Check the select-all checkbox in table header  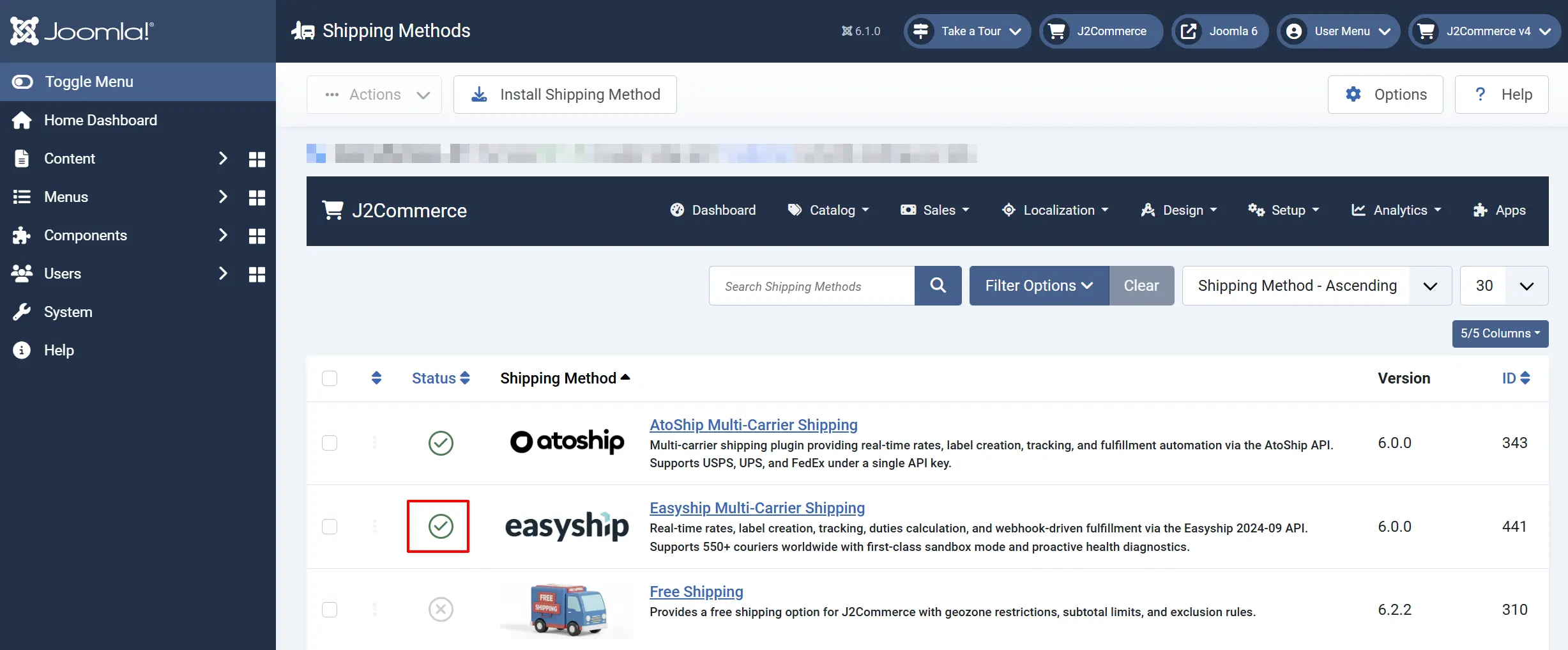coord(330,378)
